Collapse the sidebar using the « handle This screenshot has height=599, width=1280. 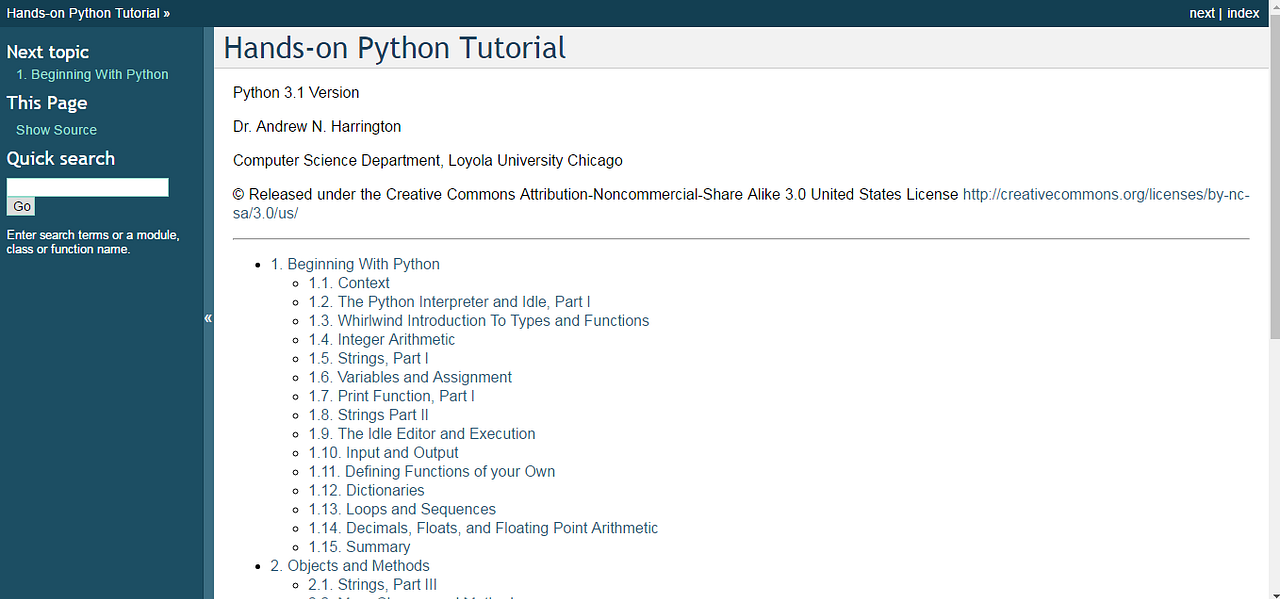coord(208,318)
